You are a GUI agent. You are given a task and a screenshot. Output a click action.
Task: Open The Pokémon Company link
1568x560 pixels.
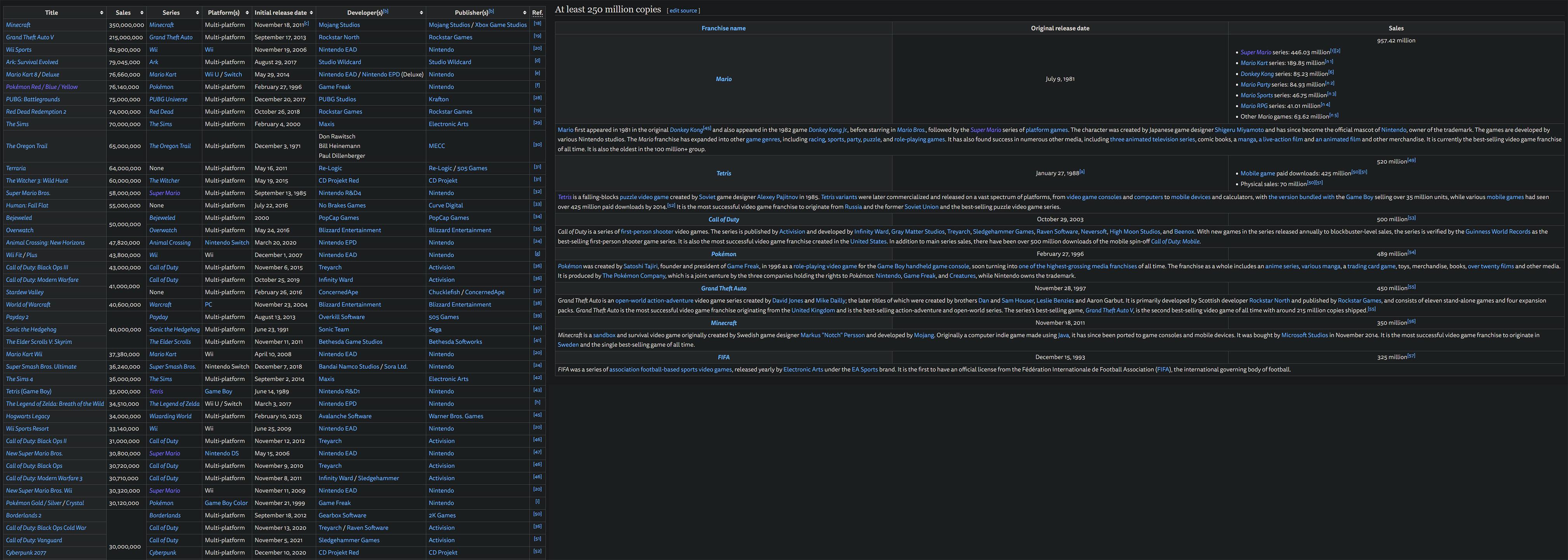(x=634, y=276)
